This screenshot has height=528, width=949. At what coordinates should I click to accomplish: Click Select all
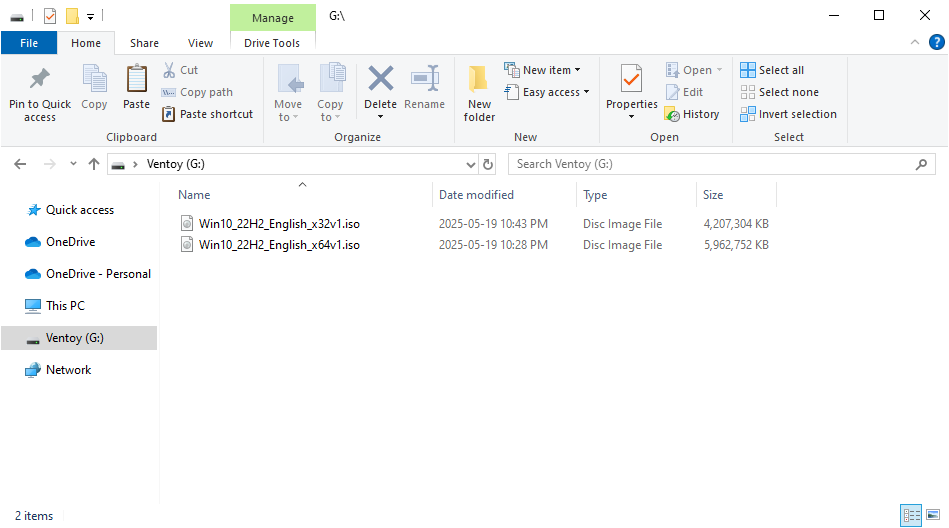click(772, 70)
